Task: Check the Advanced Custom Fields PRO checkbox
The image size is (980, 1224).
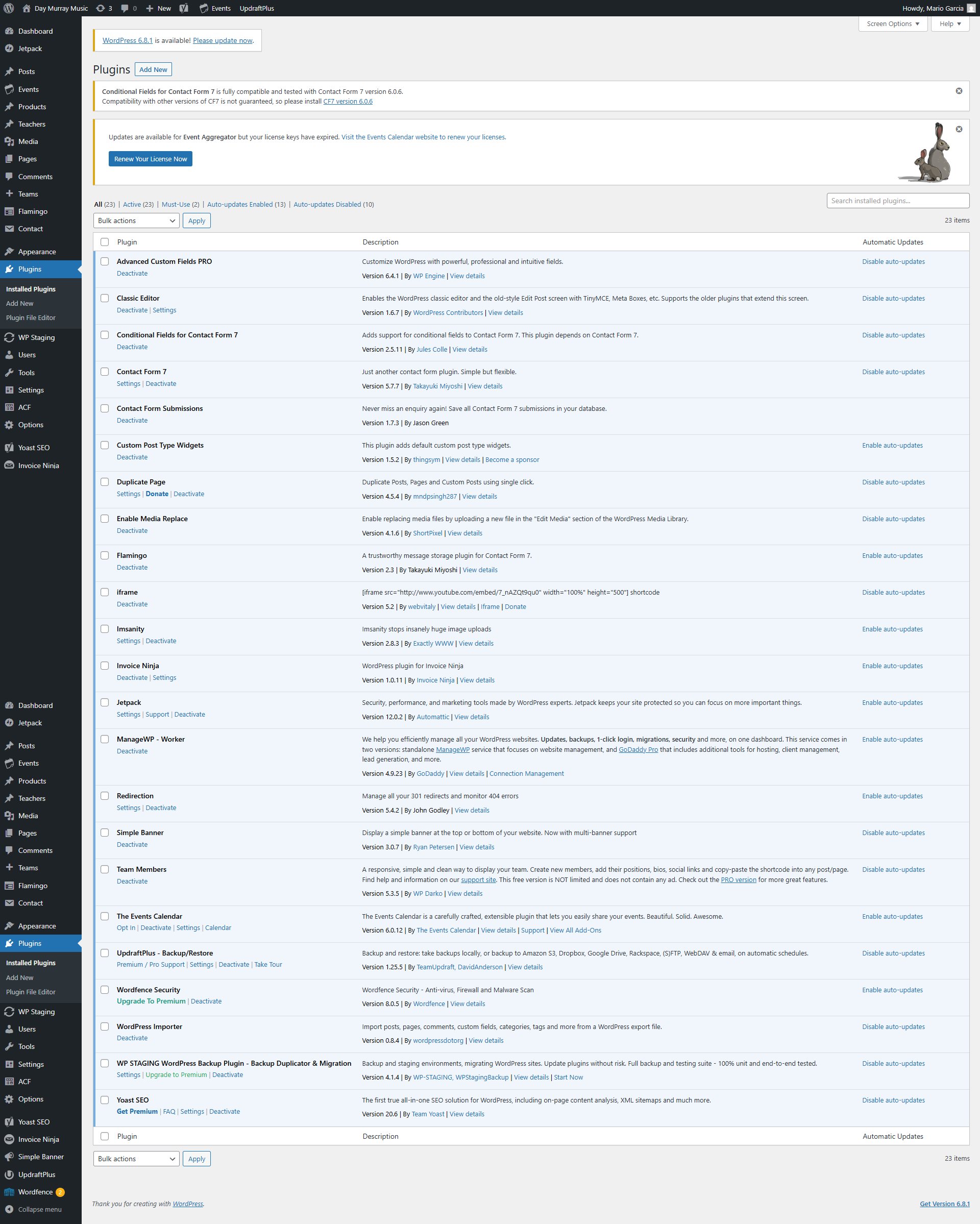Action: point(105,261)
